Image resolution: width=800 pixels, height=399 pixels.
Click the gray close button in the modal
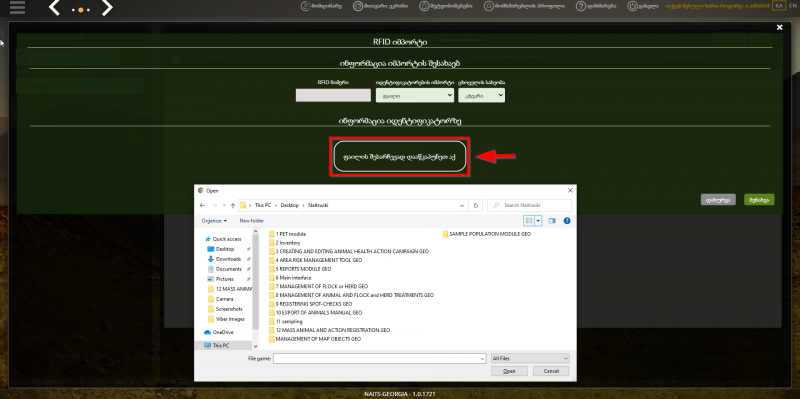(718, 200)
